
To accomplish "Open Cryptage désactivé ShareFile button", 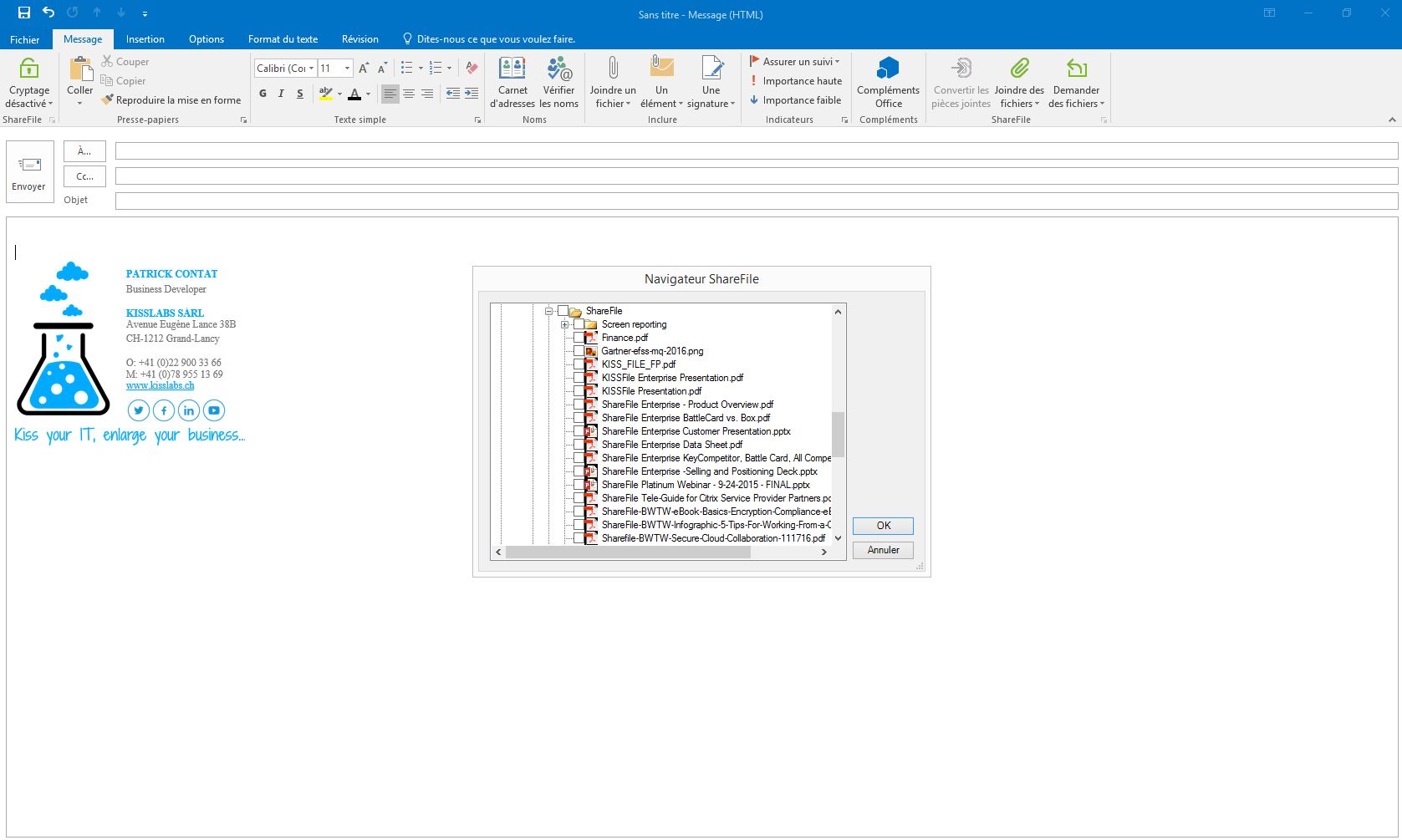I will coord(29,83).
